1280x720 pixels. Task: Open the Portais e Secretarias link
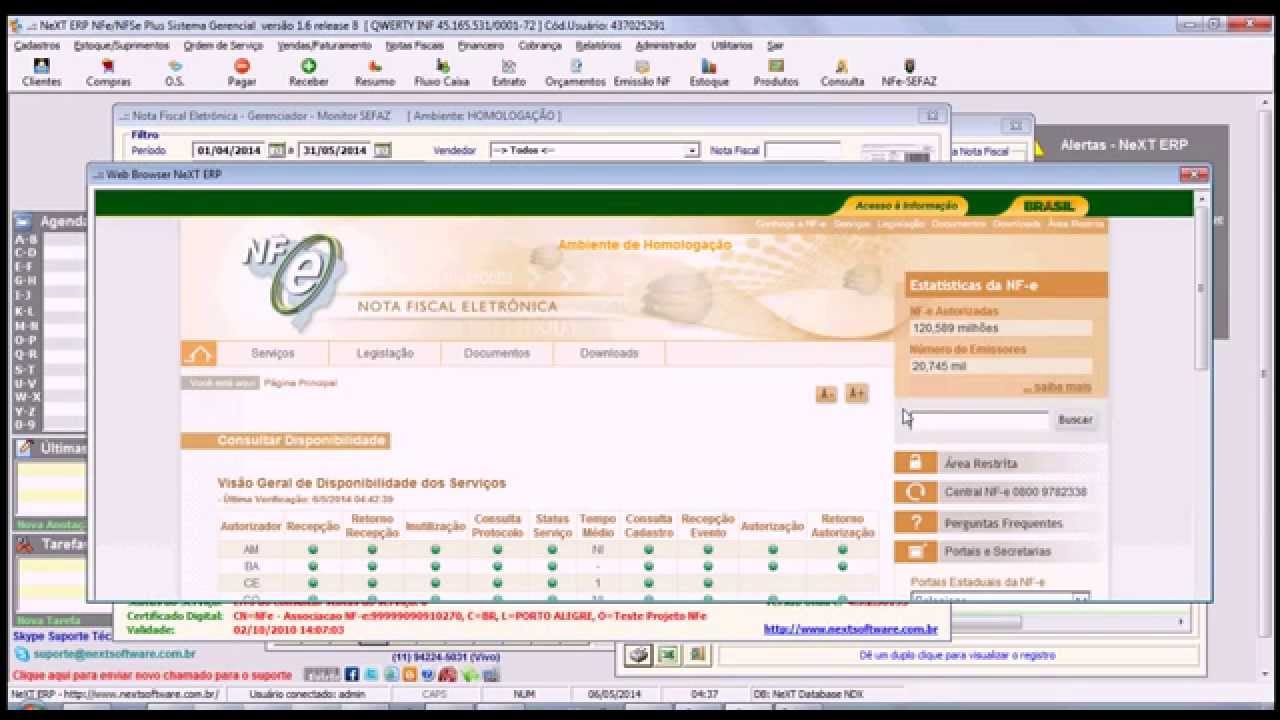tap(1000, 551)
